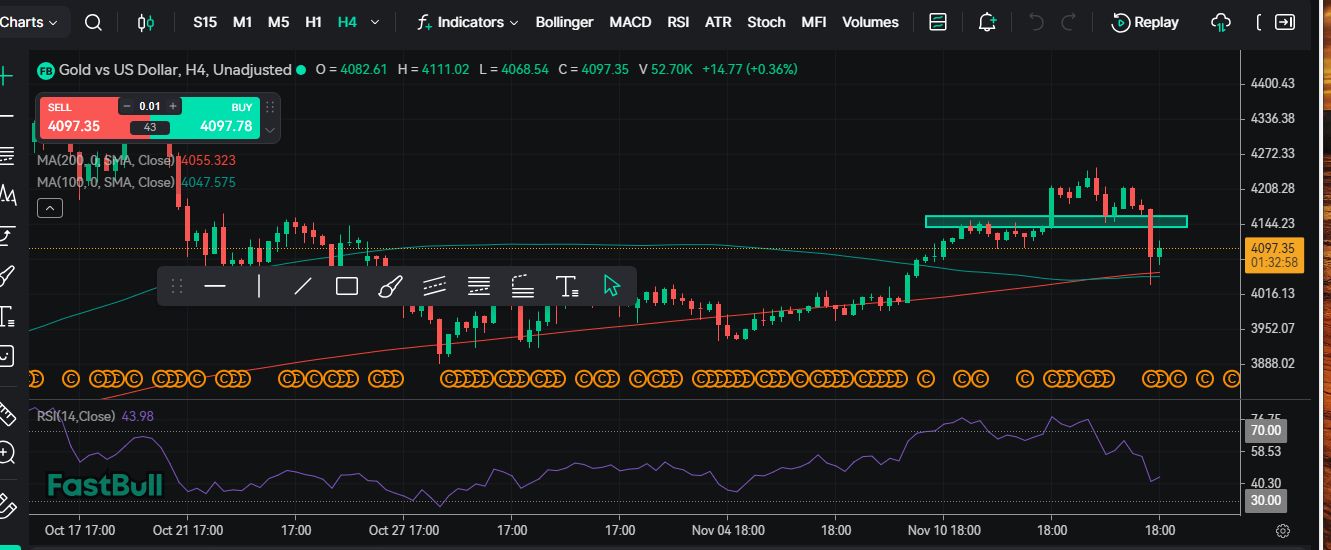
Task: Select the rectangle shape tool
Action: [347, 287]
